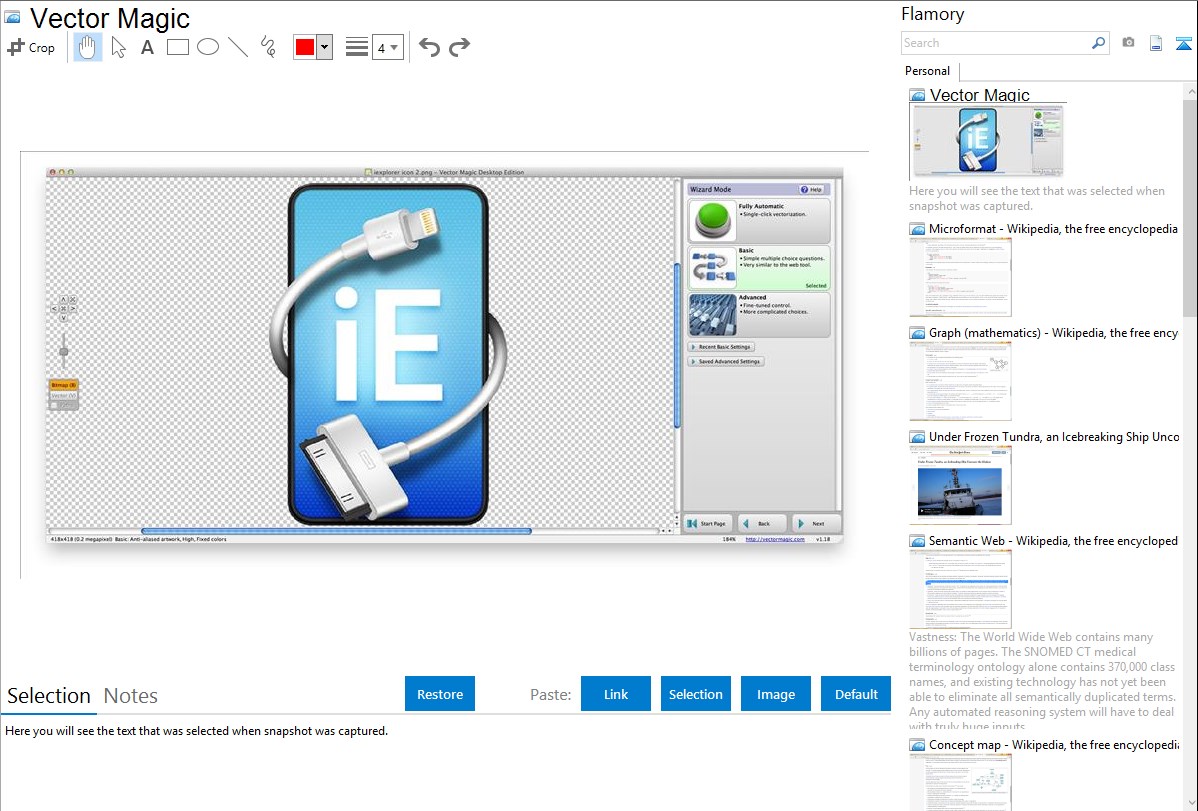Screen dimensions: 1198x811
Task: Open the Notes tab
Action: point(131,696)
